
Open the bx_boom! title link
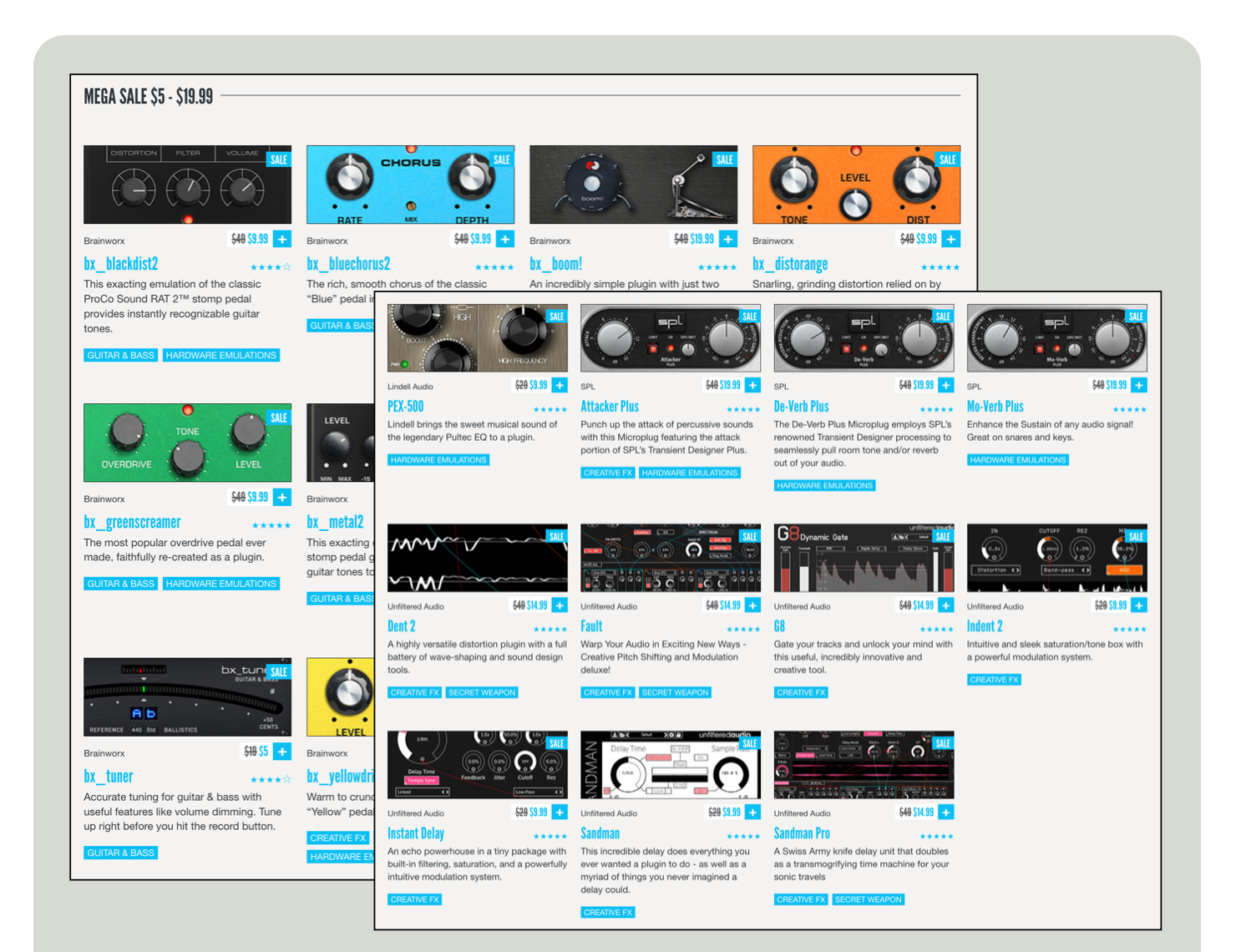point(556,264)
